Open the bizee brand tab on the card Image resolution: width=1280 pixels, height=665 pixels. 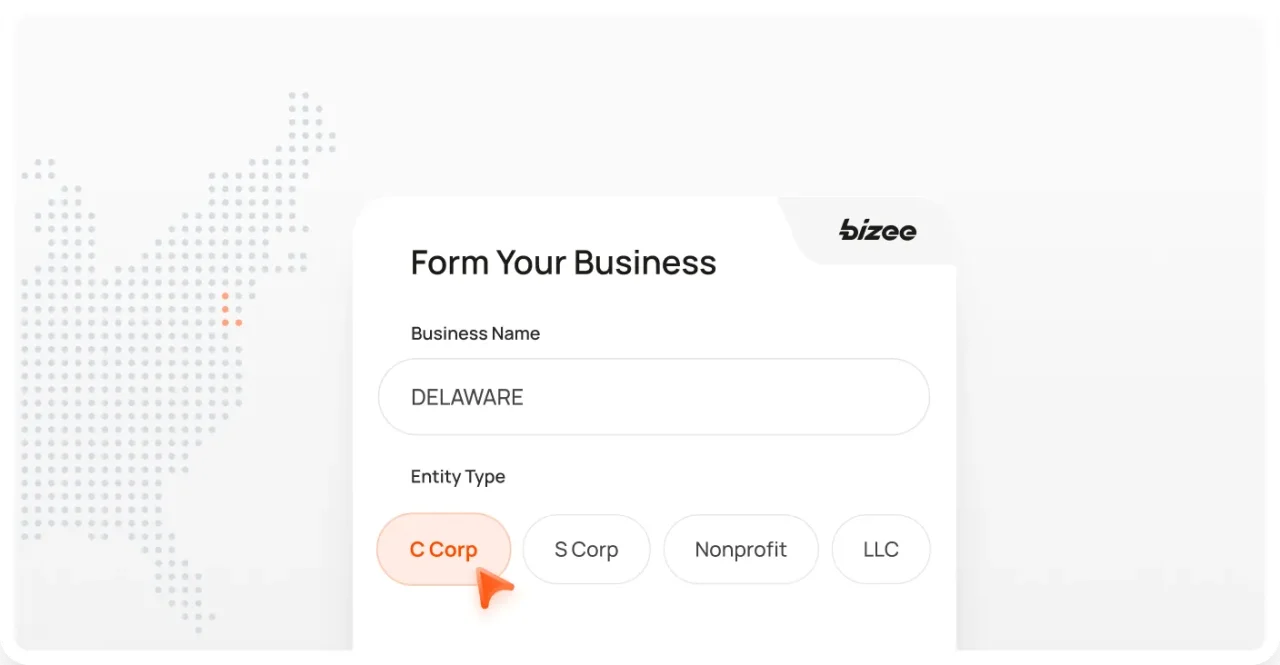pyautogui.click(x=876, y=231)
